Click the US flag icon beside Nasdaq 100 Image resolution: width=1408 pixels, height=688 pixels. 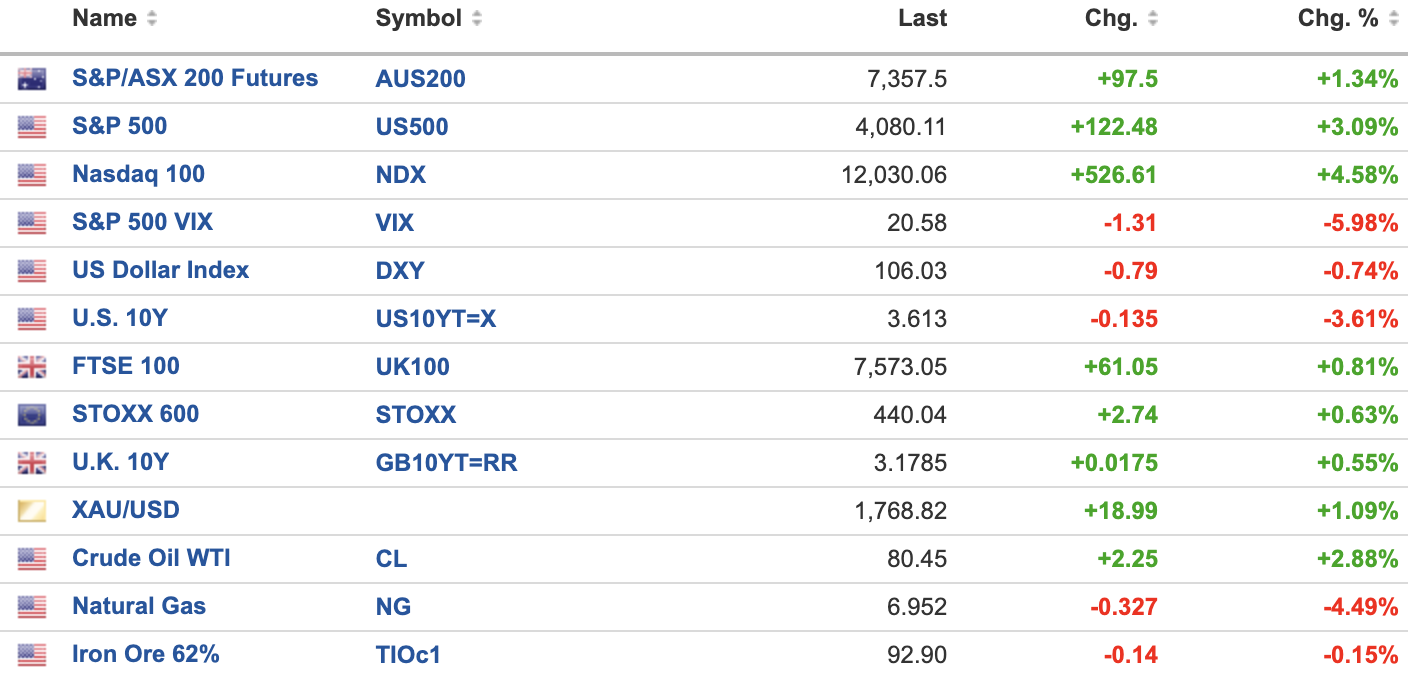[x=32, y=175]
